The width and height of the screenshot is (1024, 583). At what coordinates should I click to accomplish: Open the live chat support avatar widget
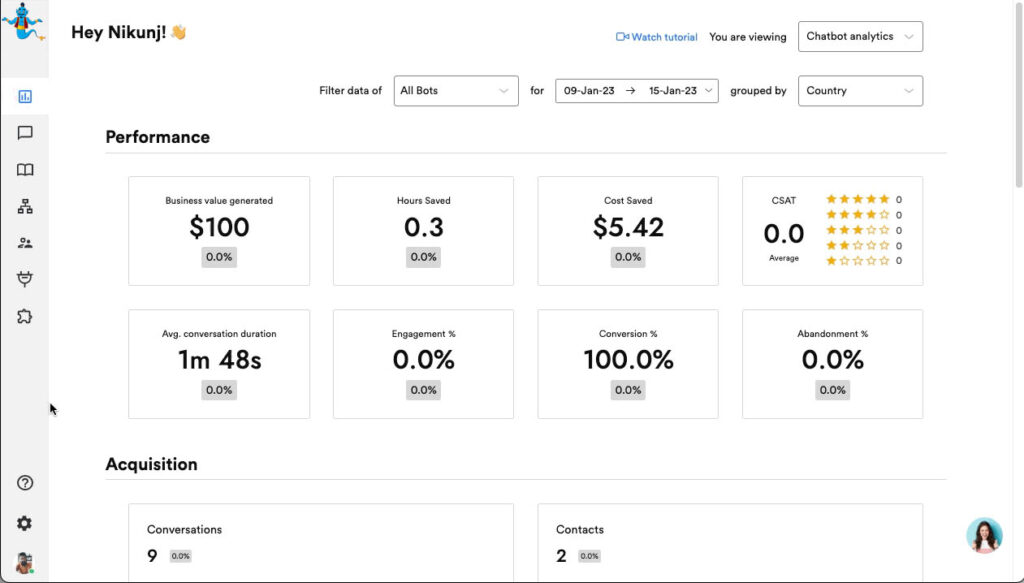click(984, 536)
